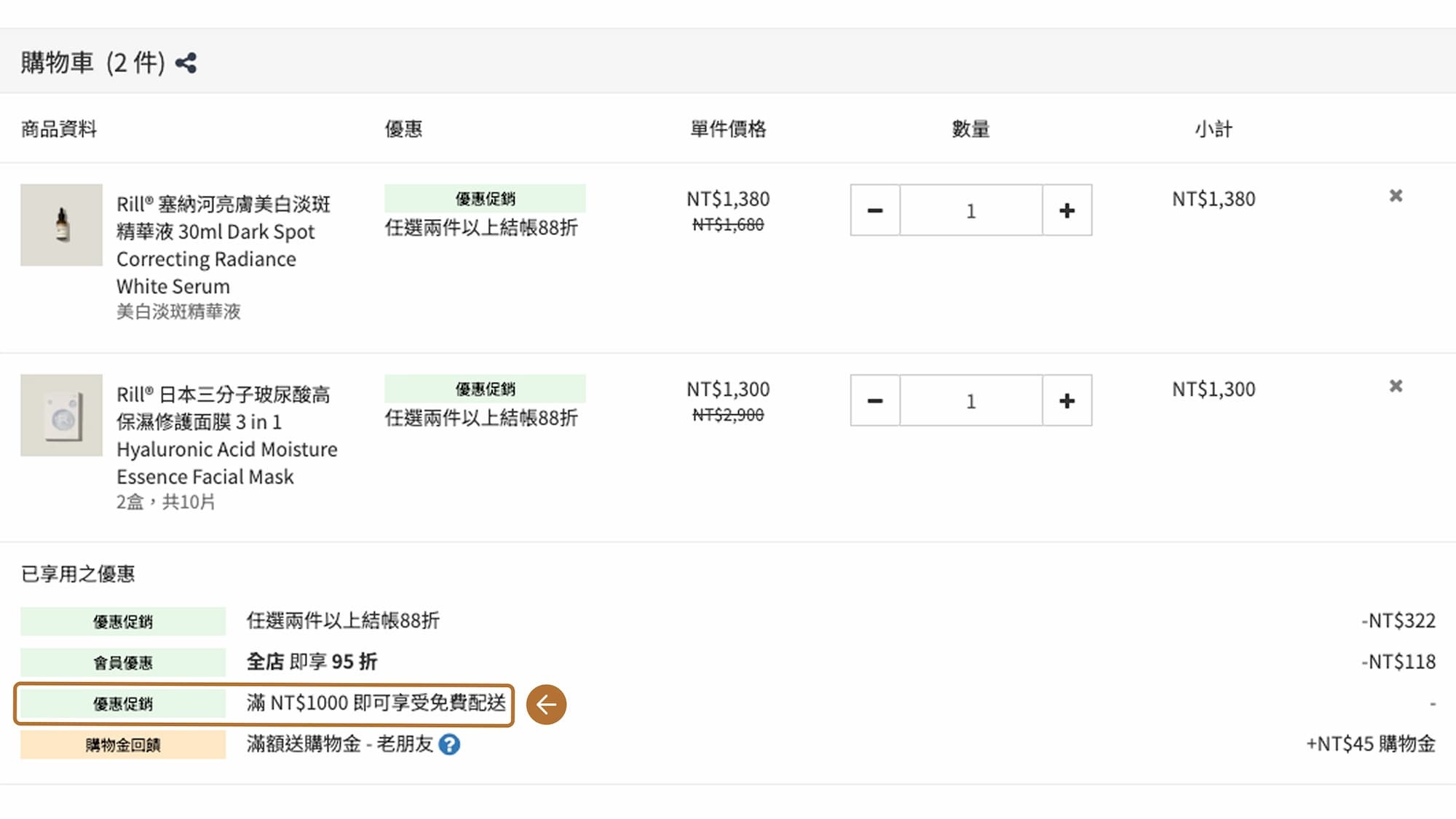Increase quantity of the Dark Spot serum

(x=1067, y=210)
